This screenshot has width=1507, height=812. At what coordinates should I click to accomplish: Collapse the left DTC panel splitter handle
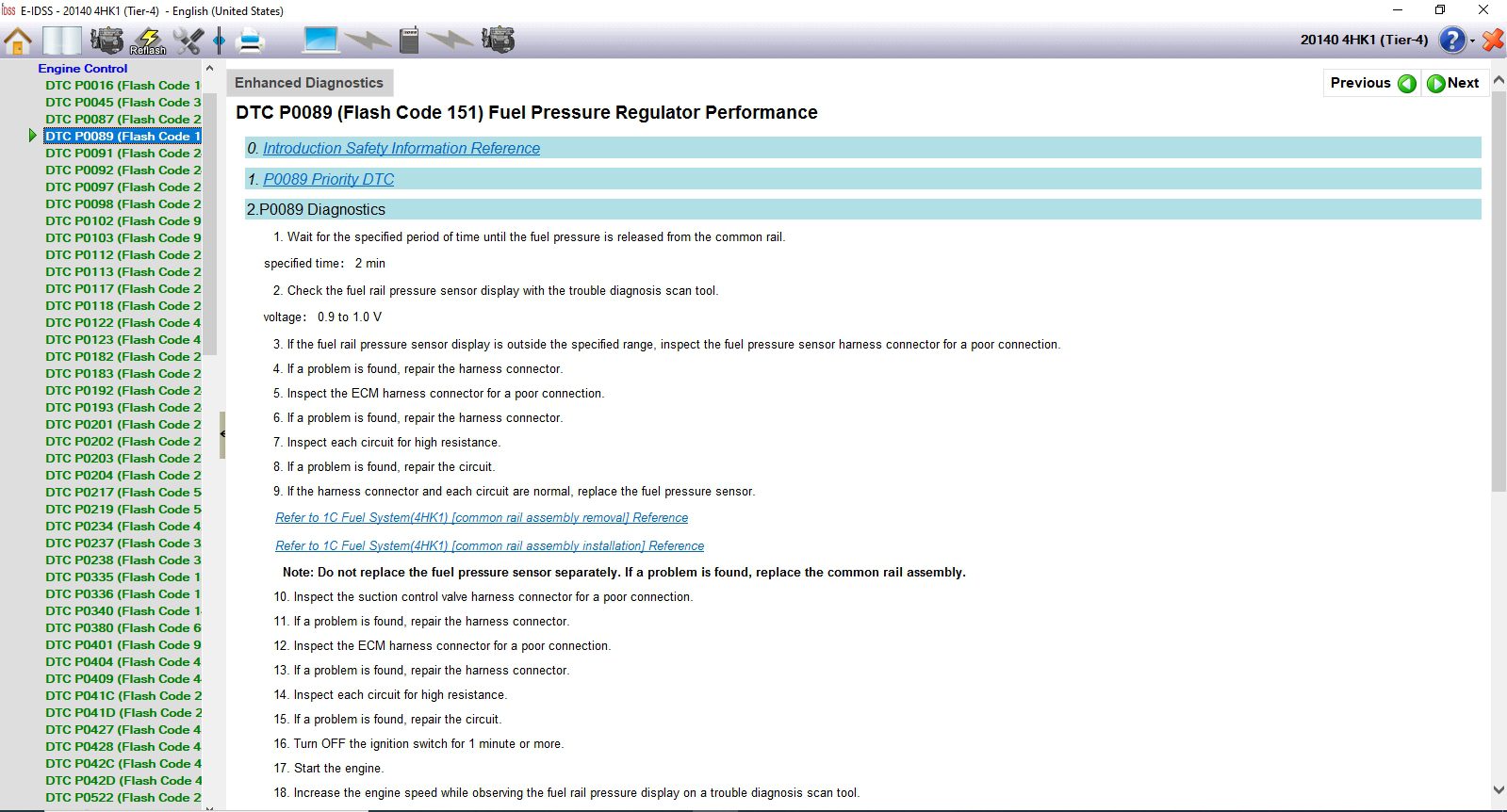222,434
